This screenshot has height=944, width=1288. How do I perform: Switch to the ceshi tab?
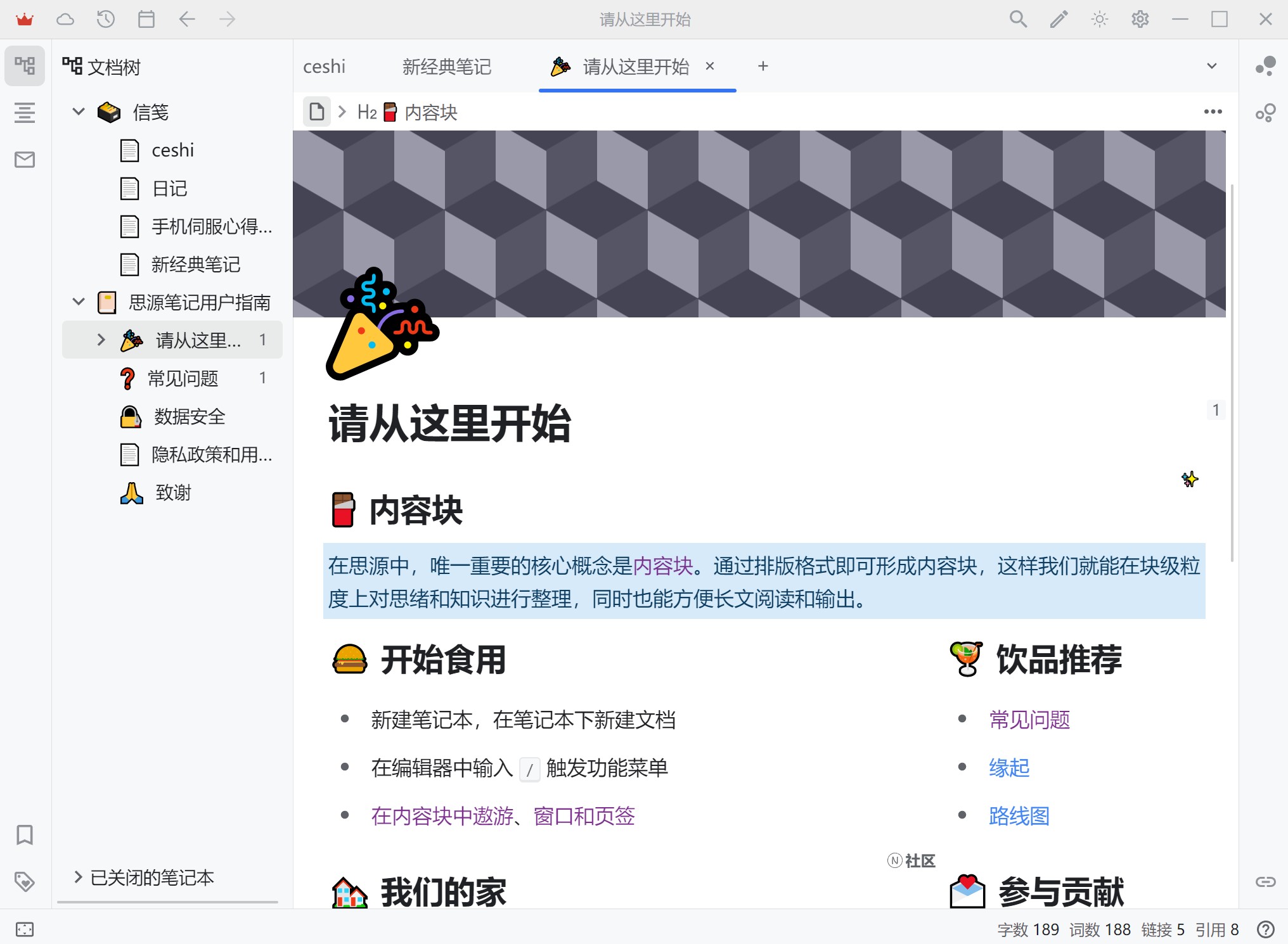pos(324,67)
